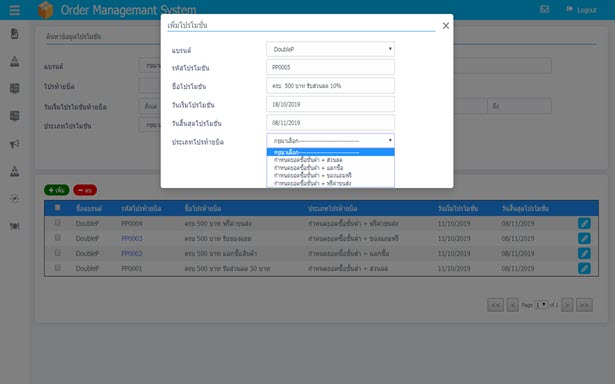The width and height of the screenshot is (615, 384).
Task: Open the PP0003 promotion code link
Action: (x=132, y=238)
